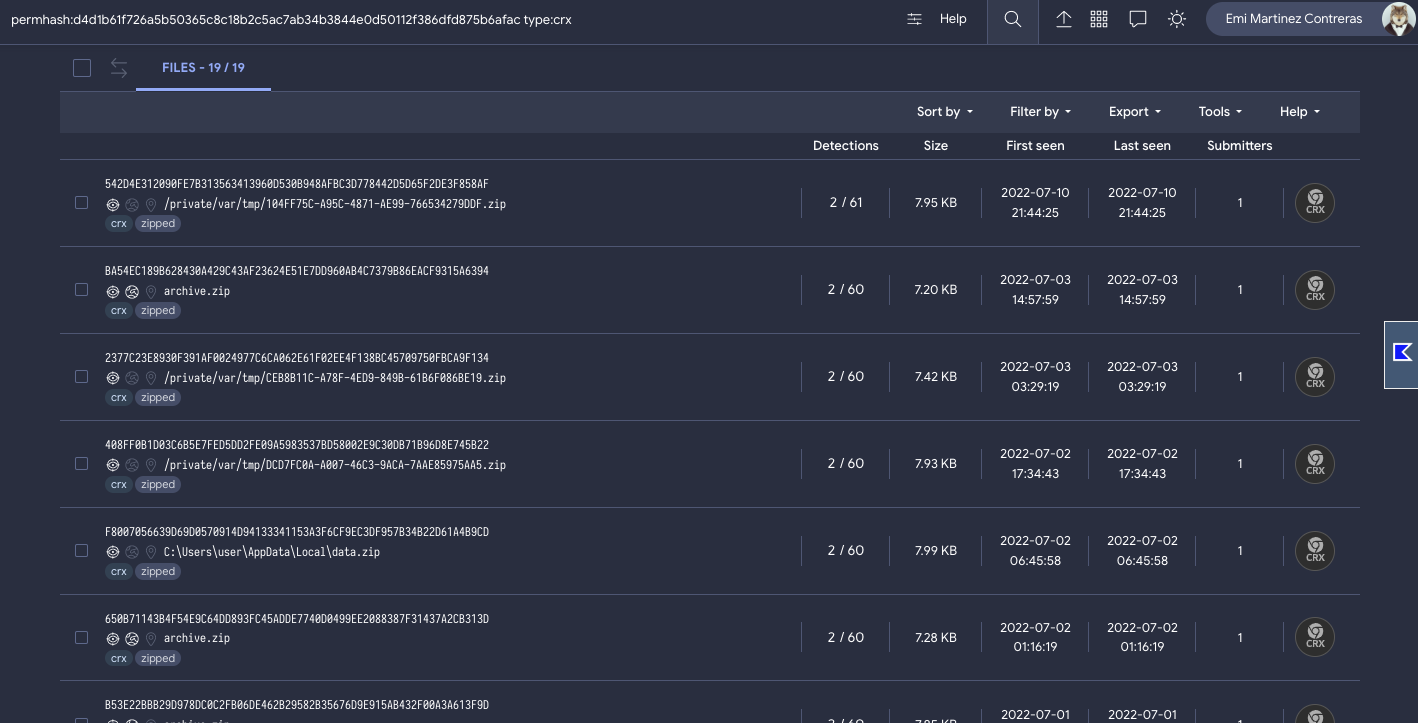Screen dimensions: 1418x723
Task: Click Size column header
Action: (936, 146)
